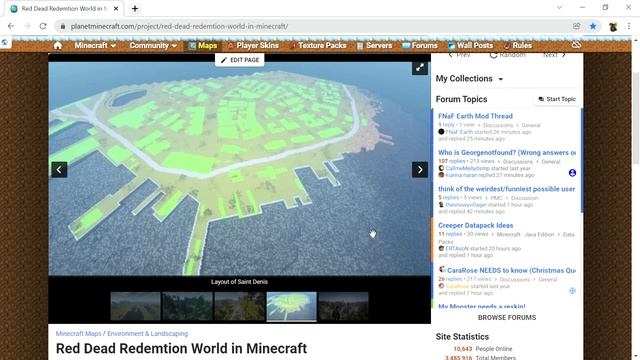Open the FNaF Earth Mod Thread topic

pyautogui.click(x=475, y=116)
